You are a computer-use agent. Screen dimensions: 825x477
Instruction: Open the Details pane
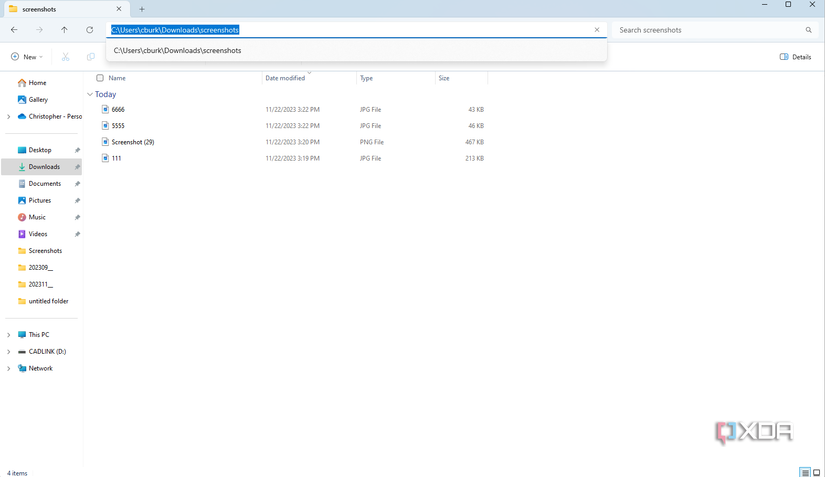click(x=795, y=57)
